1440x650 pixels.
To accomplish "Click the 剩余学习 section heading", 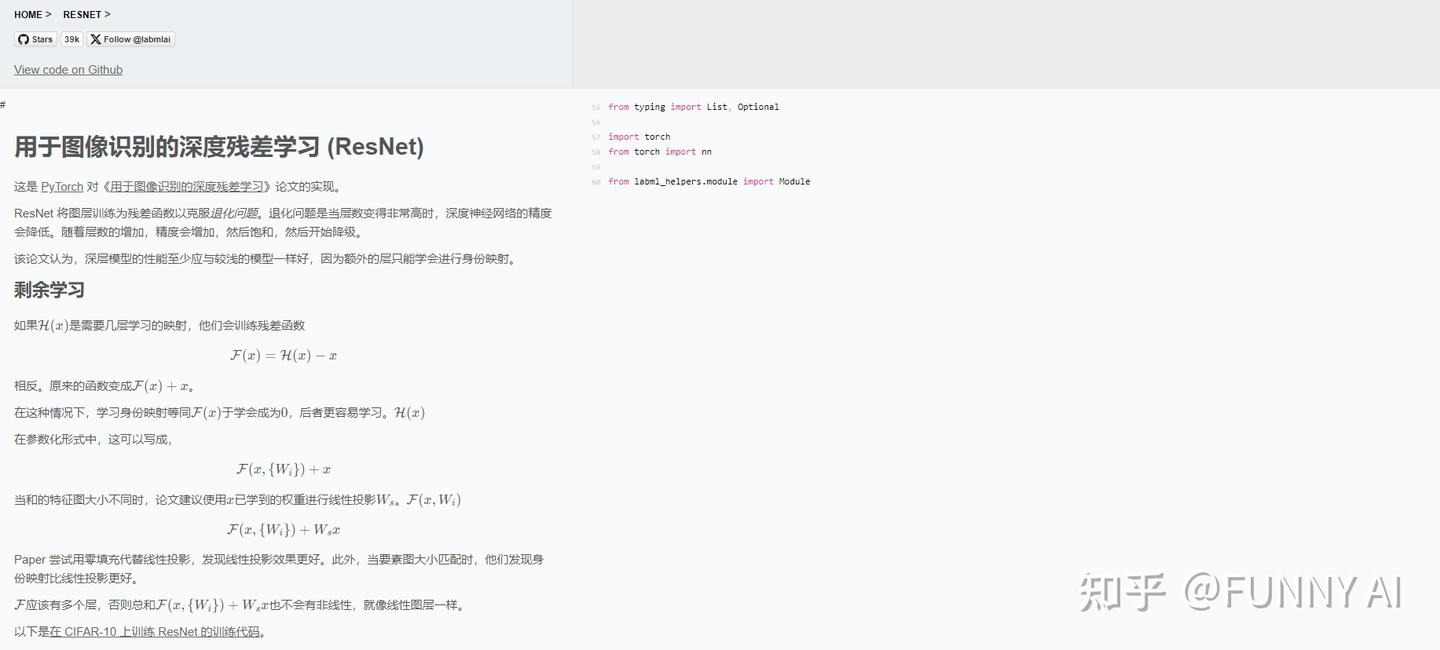I will click(49, 290).
